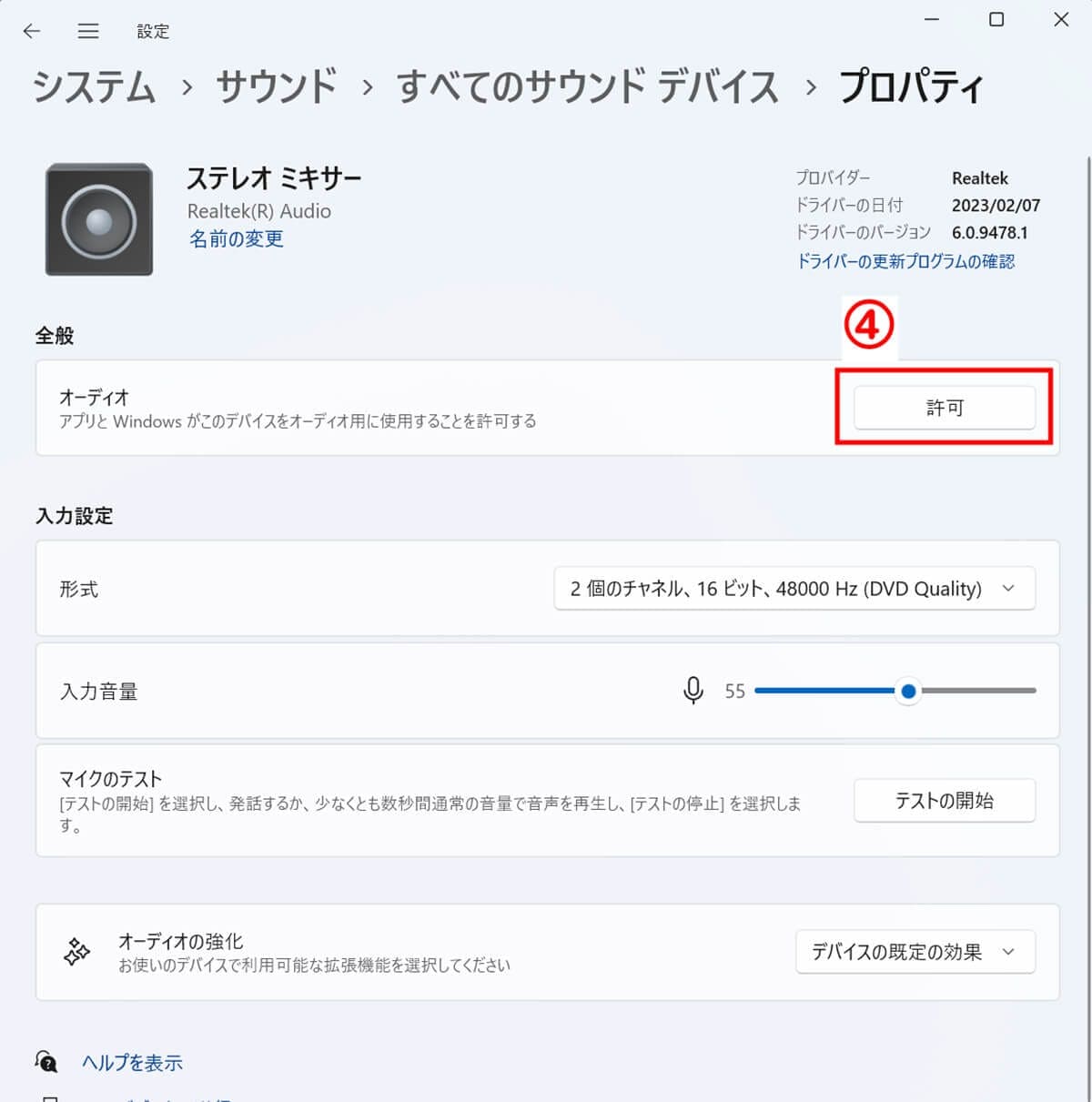Screen dimensions: 1092x1102
Task: Open 名前の変更 link to rename device
Action: click(236, 239)
